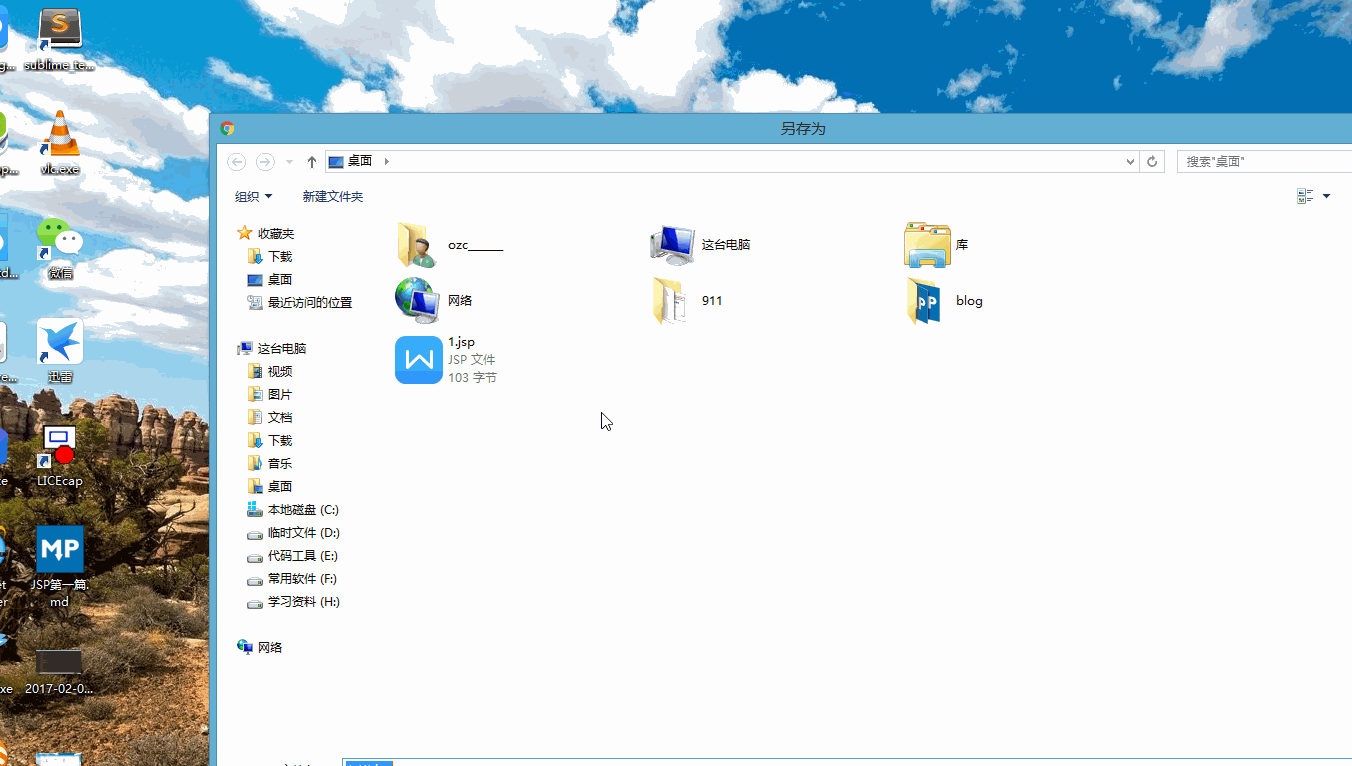
Task: Open 最近访问的位置 in navigation pane
Action: [x=300, y=303]
